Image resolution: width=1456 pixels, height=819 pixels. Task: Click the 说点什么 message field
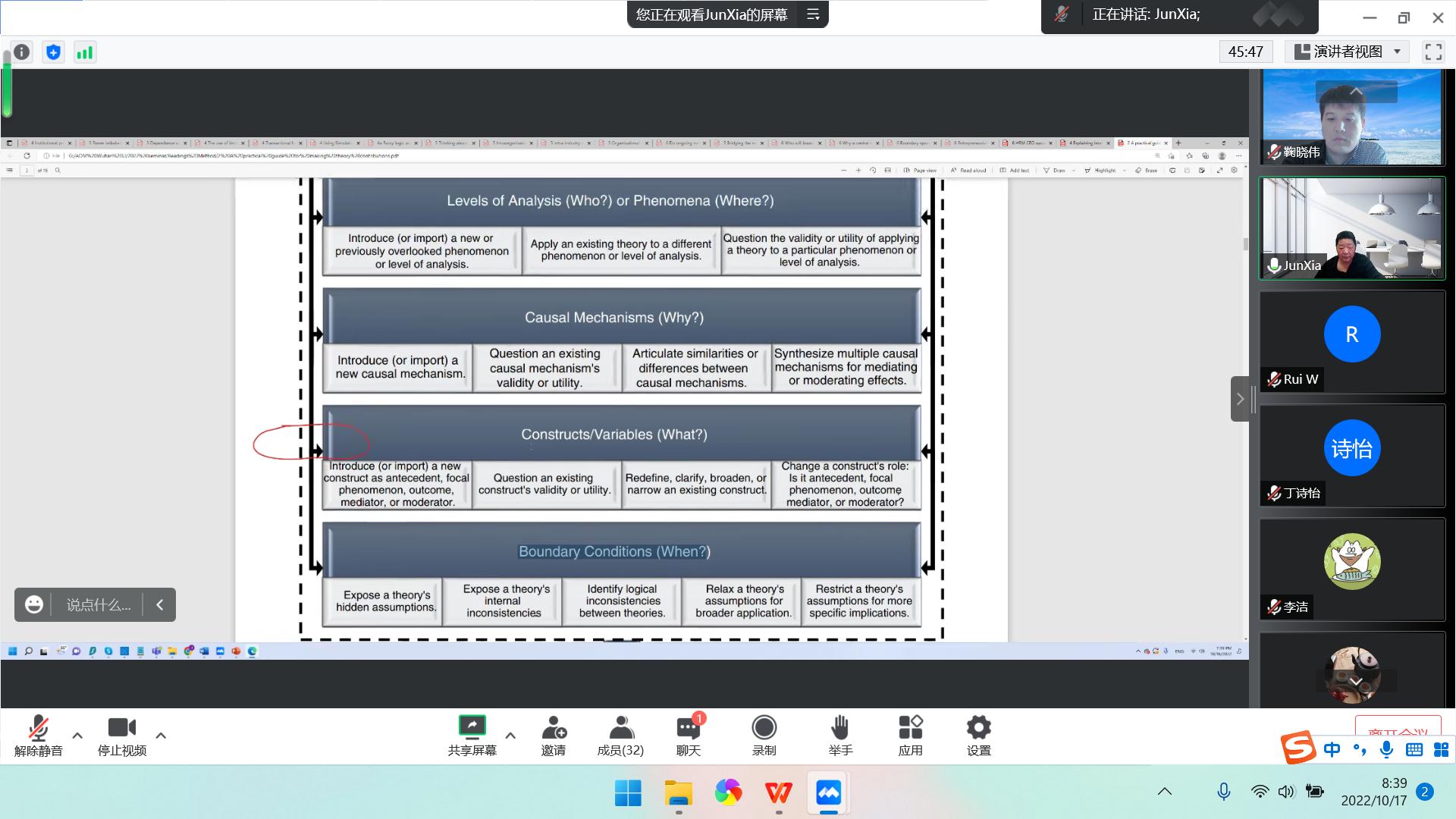[x=99, y=605]
